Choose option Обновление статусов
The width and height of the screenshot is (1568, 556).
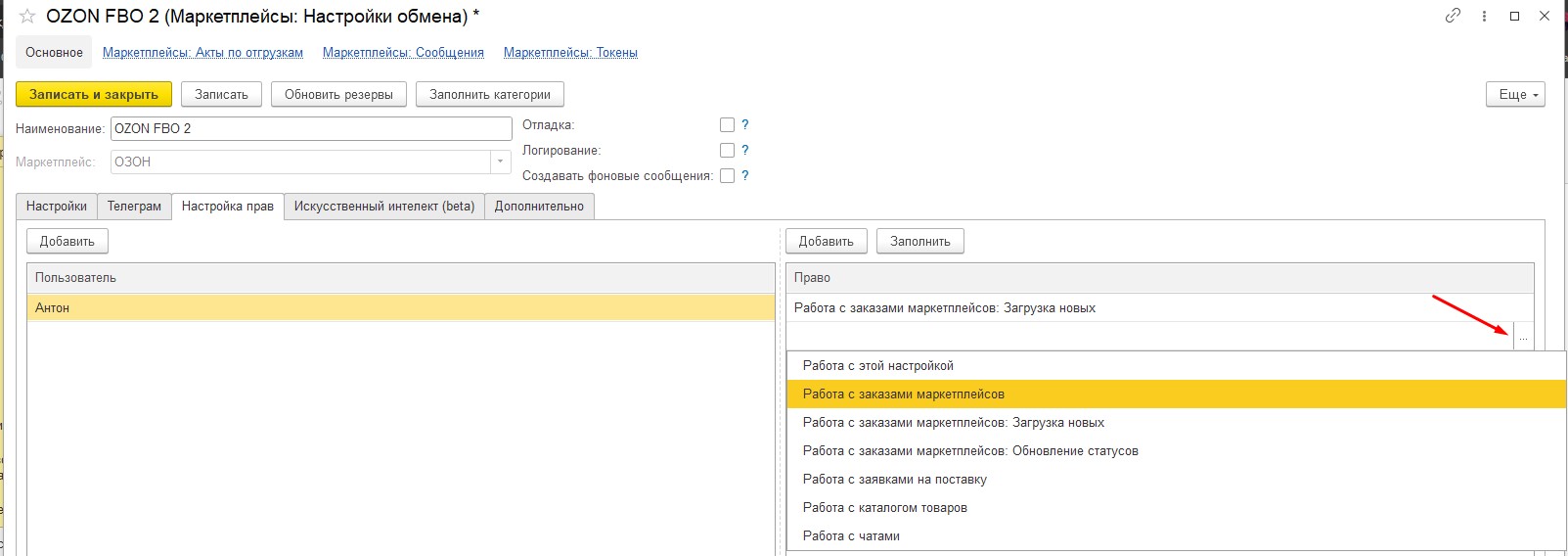pos(1177,450)
